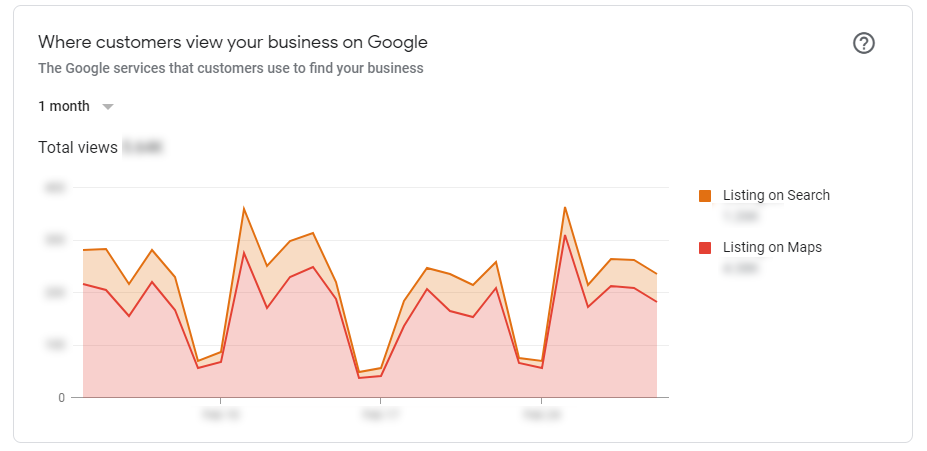Select the "Listing on Search" legend label

pyautogui.click(x=776, y=196)
